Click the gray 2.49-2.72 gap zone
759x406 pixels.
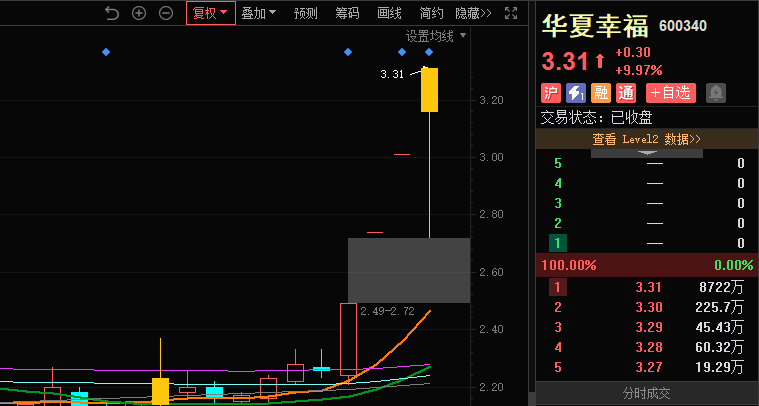409,271
